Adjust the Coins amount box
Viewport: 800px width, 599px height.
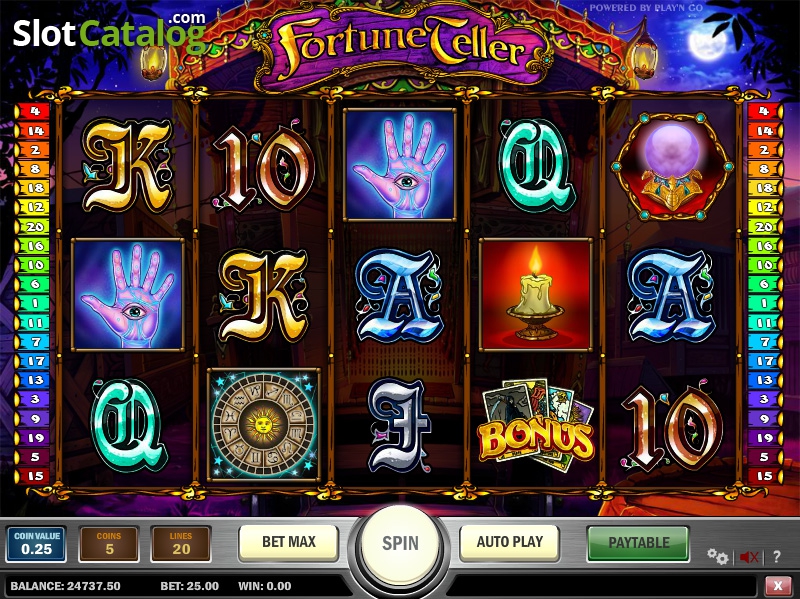[x=109, y=544]
